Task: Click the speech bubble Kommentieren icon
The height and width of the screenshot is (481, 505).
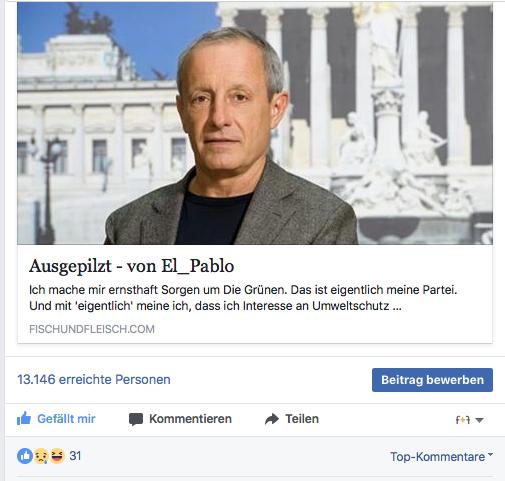Action: pos(136,419)
